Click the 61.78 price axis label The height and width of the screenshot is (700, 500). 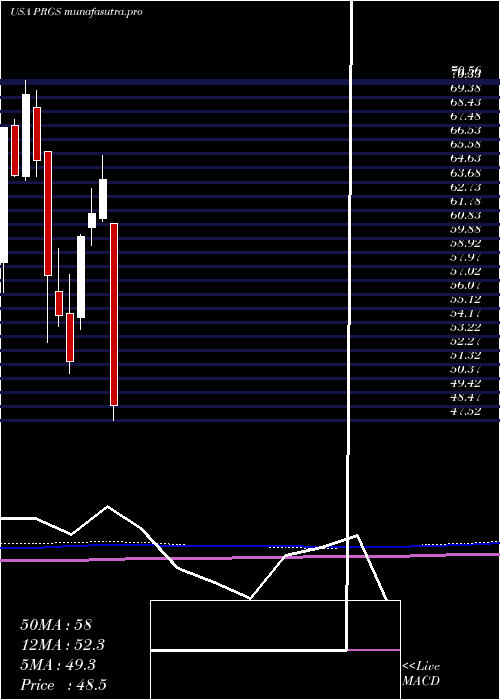(x=465, y=201)
